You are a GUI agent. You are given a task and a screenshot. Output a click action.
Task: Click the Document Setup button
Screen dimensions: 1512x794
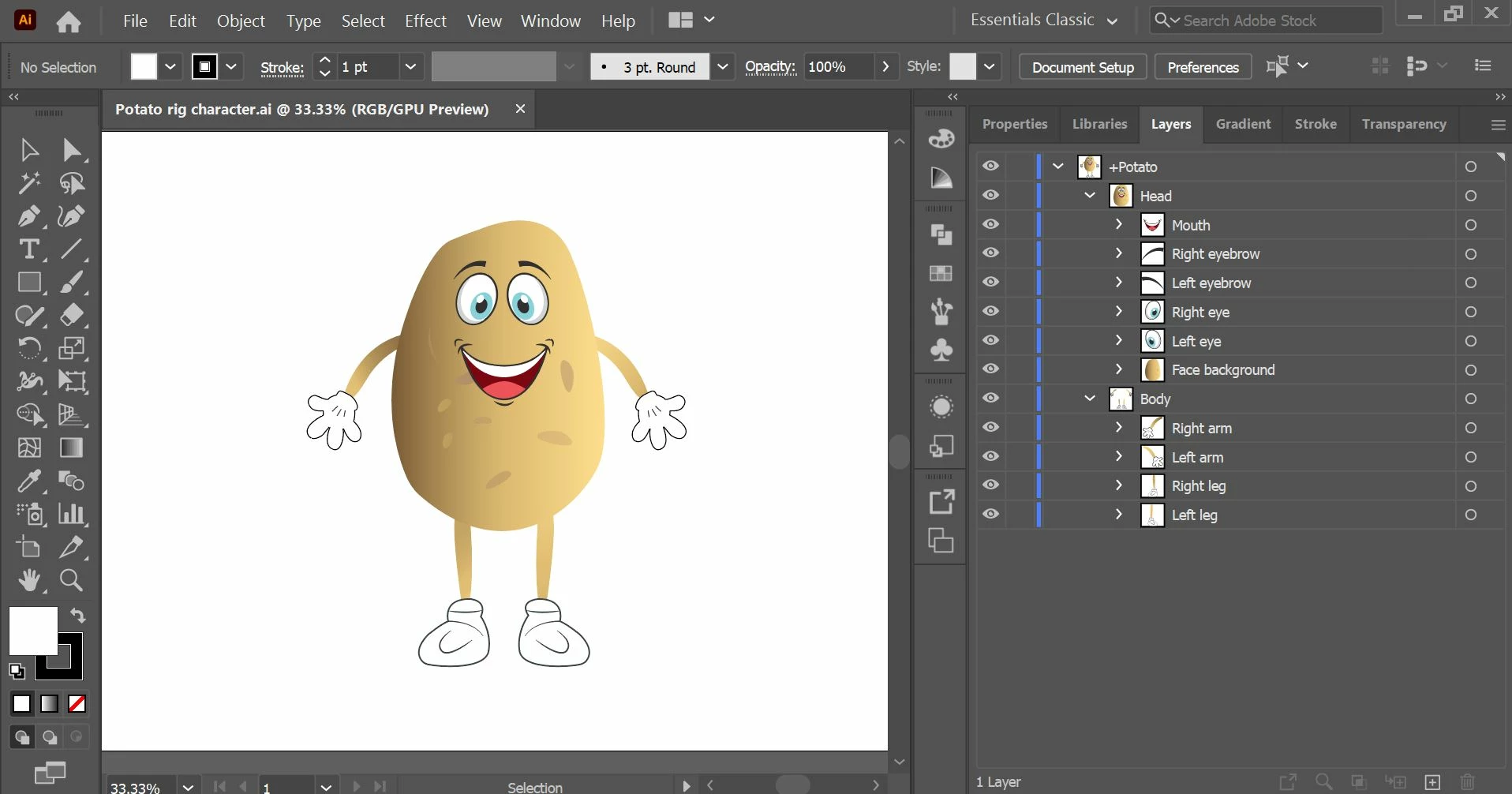(1082, 67)
